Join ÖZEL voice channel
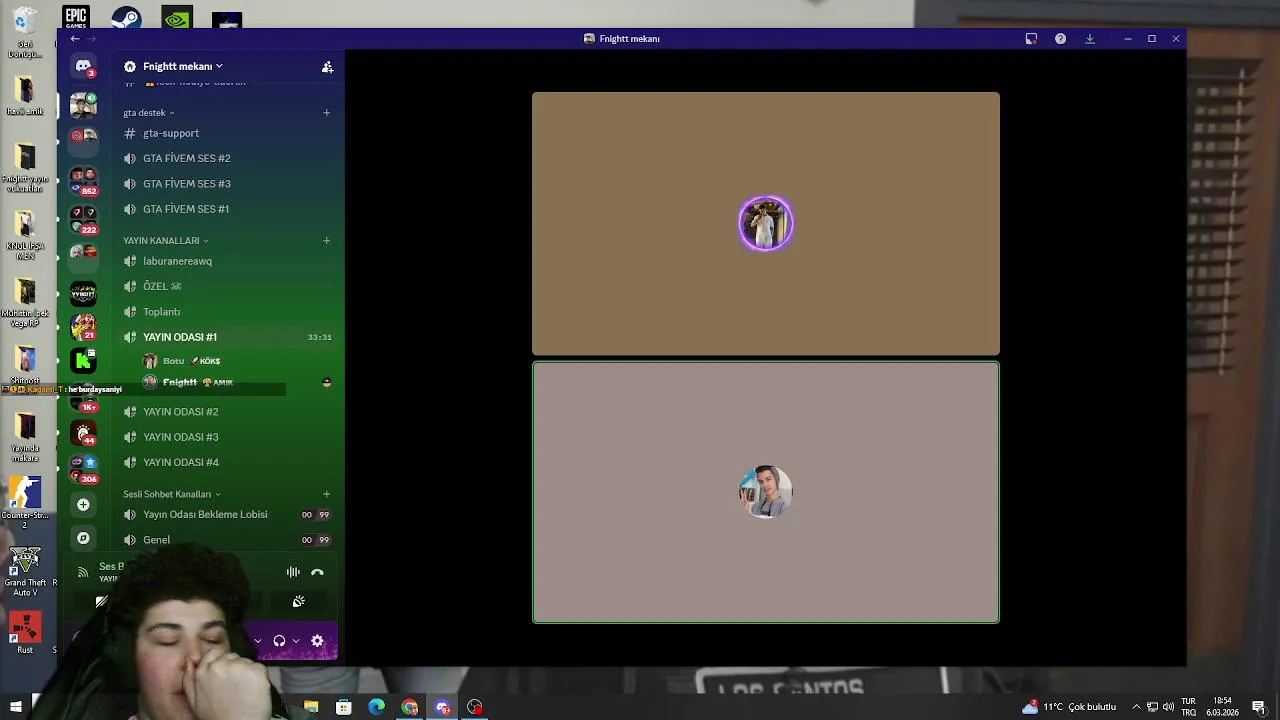This screenshot has height=720, width=1280. [x=227, y=286]
